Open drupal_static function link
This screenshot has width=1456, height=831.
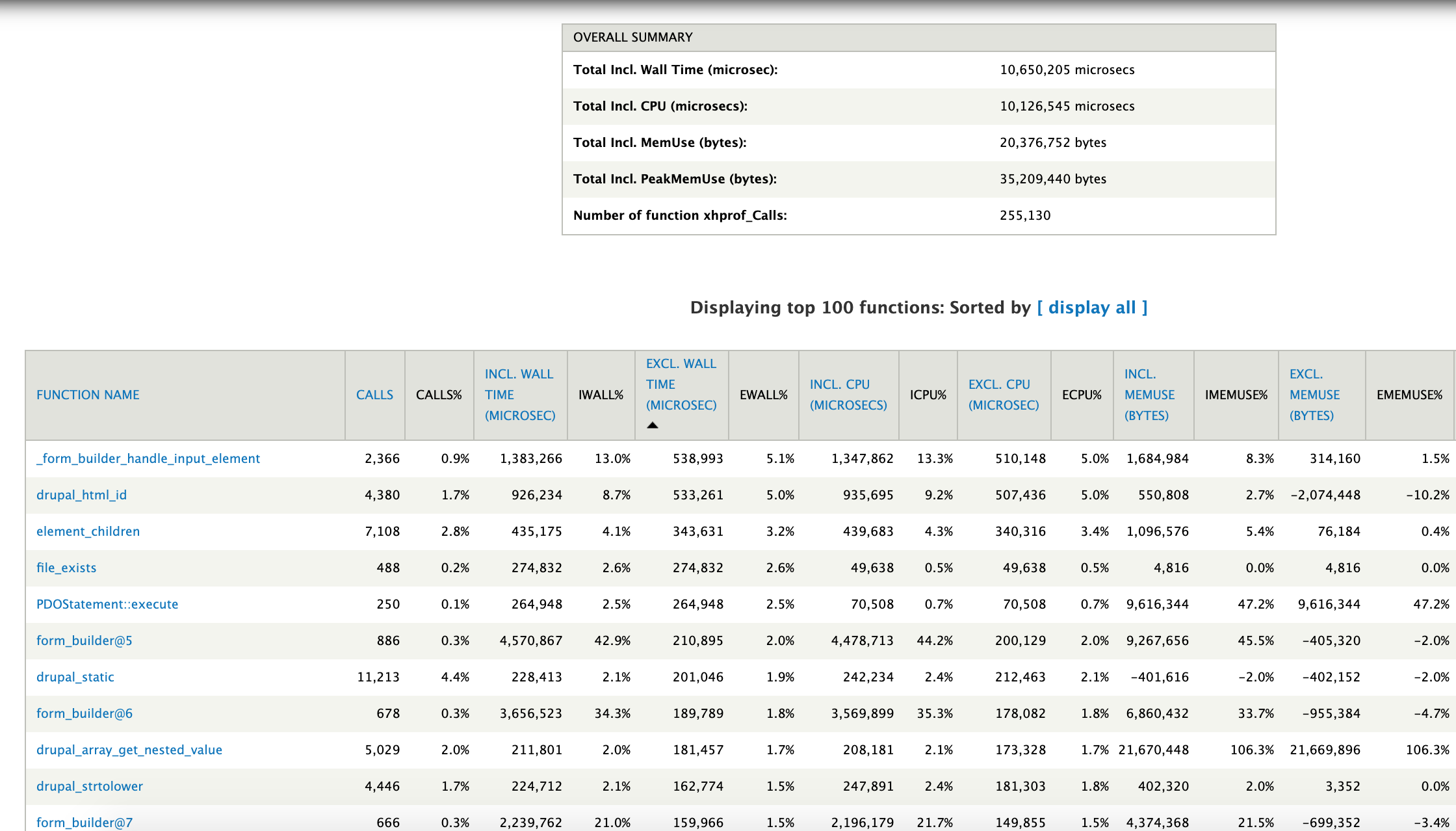75,677
